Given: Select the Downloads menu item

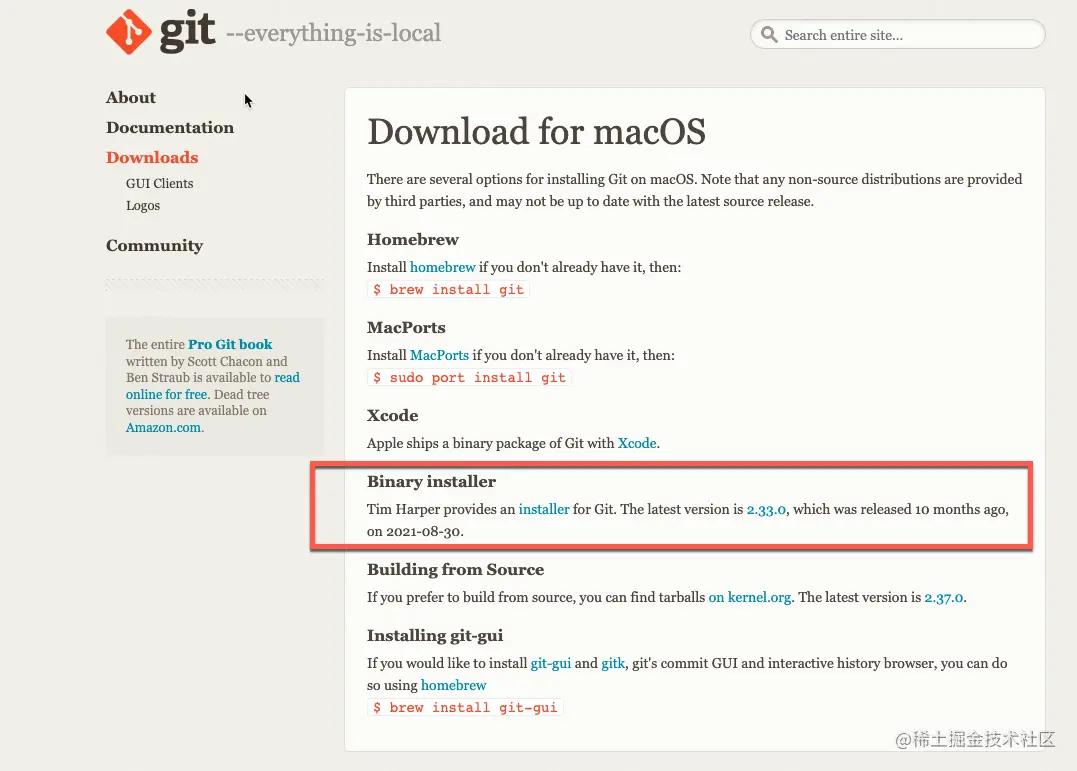Looking at the screenshot, I should [x=152, y=157].
